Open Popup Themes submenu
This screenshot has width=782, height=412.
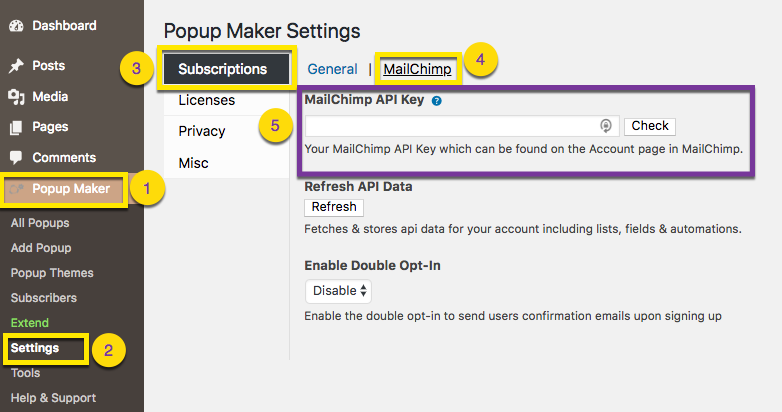tap(52, 273)
